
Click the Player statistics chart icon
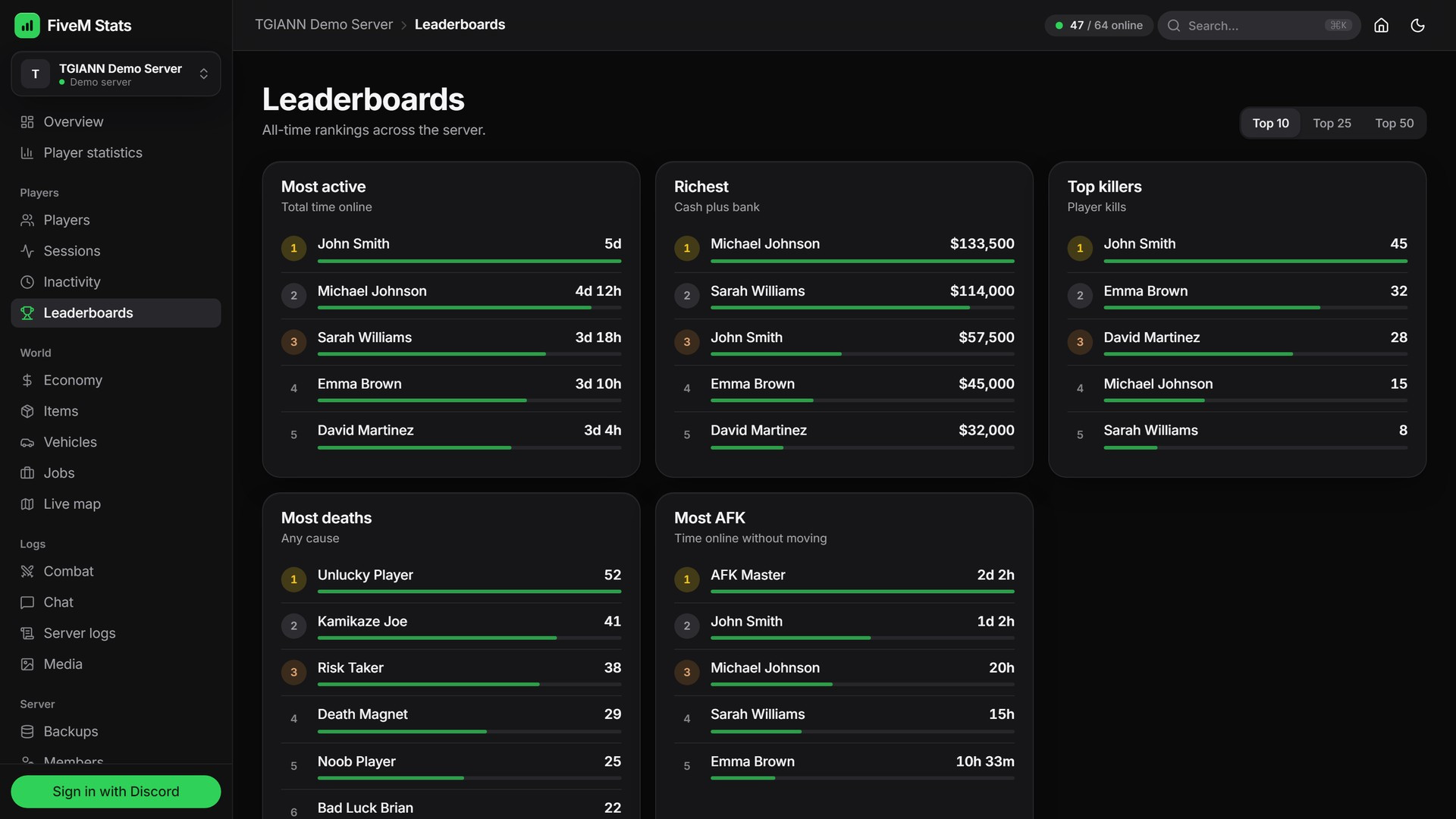click(27, 153)
